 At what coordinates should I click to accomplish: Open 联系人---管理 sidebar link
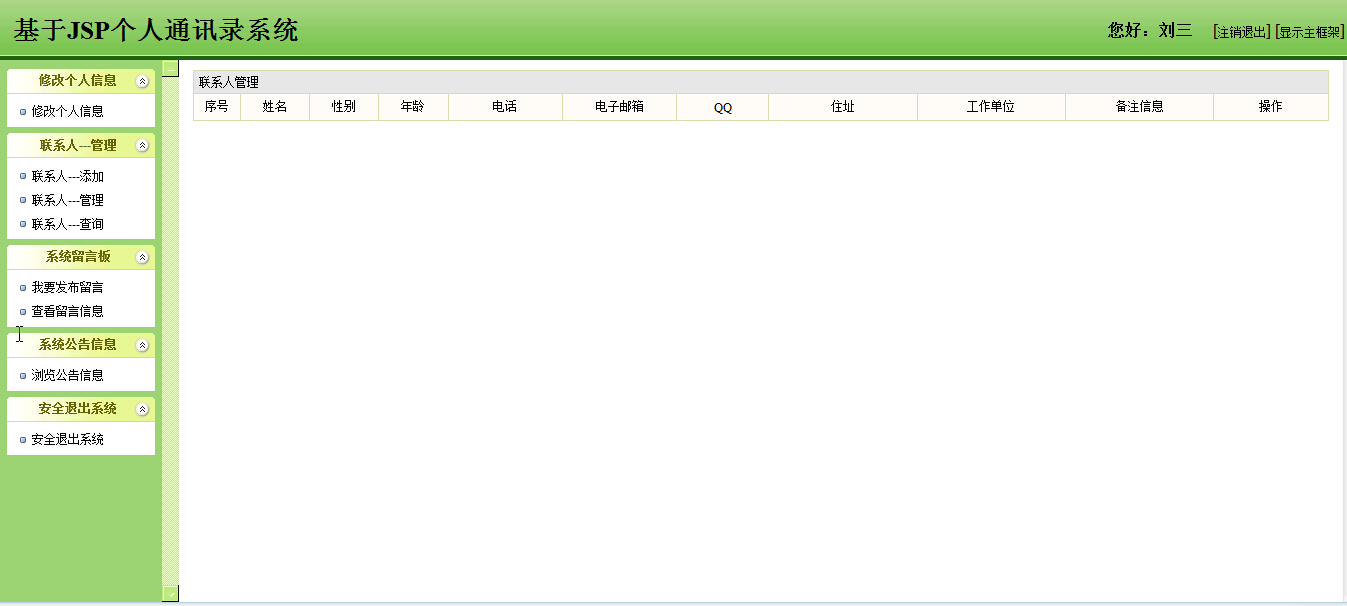[68, 201]
